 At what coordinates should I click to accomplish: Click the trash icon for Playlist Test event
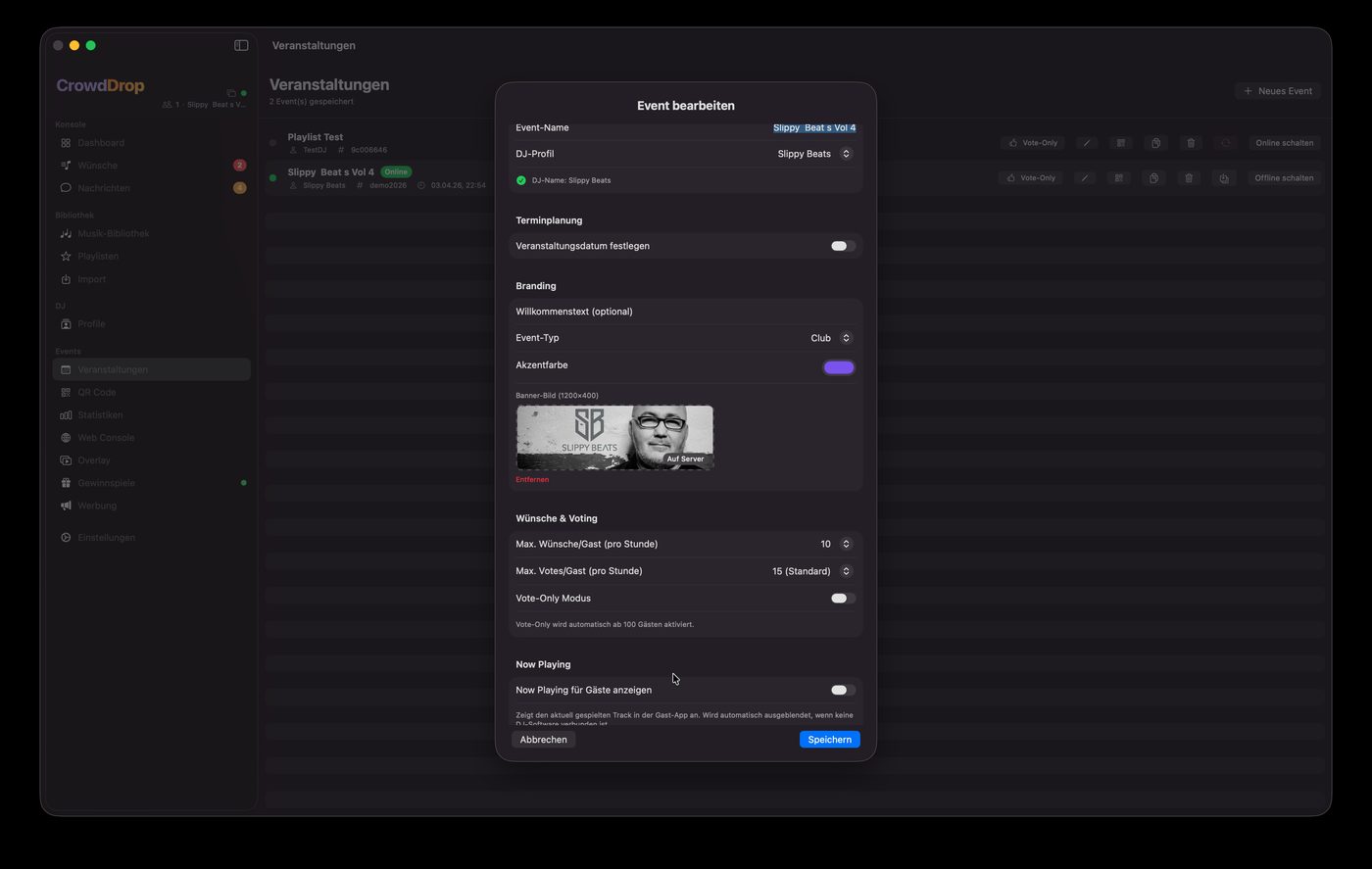pyautogui.click(x=1191, y=143)
